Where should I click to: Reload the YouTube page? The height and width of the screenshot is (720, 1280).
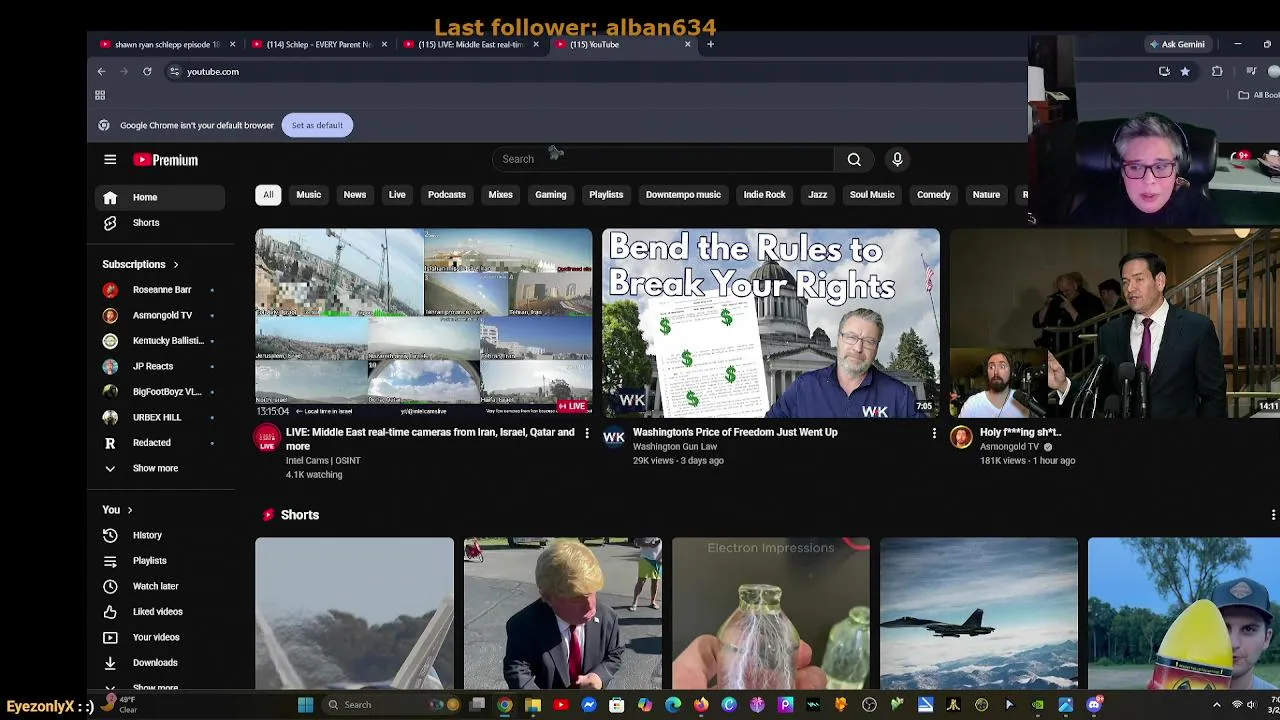147,71
